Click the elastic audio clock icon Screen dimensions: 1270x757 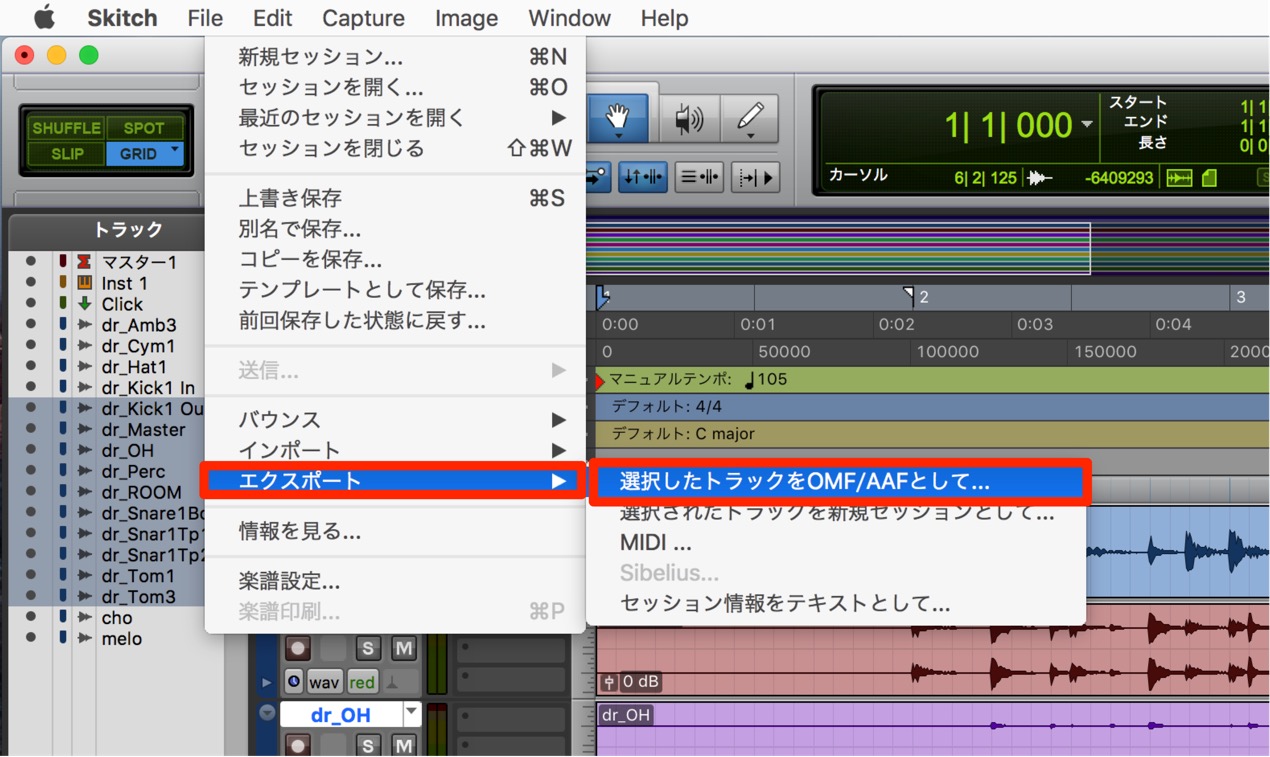(294, 682)
